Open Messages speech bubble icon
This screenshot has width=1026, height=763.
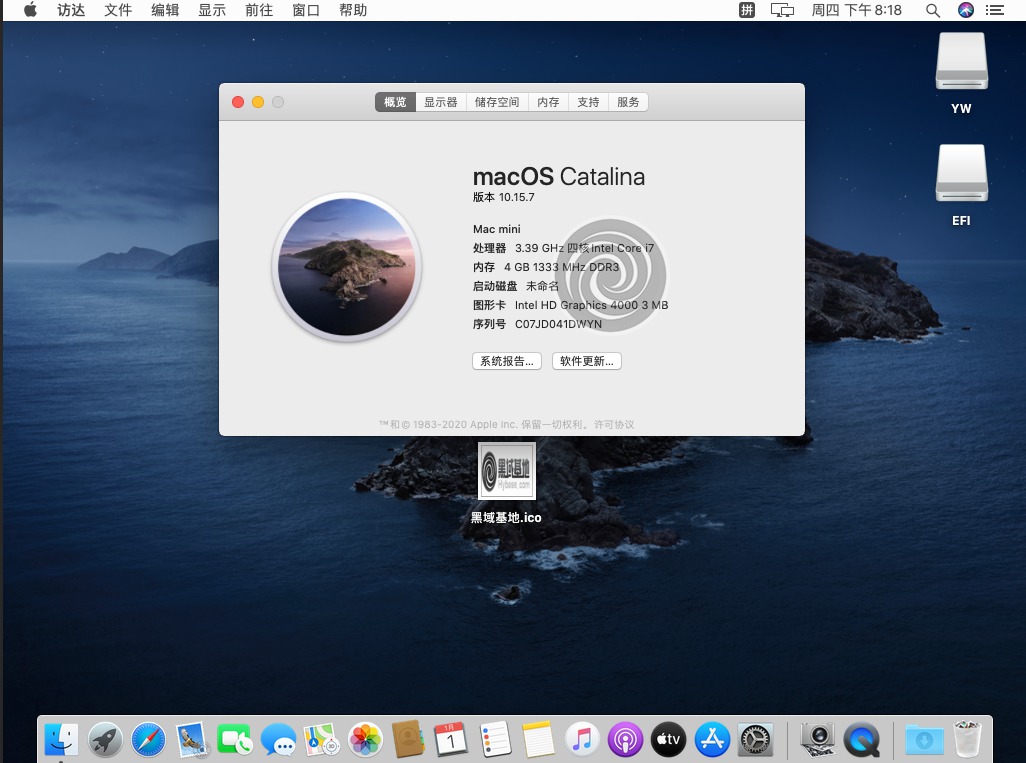coord(278,740)
